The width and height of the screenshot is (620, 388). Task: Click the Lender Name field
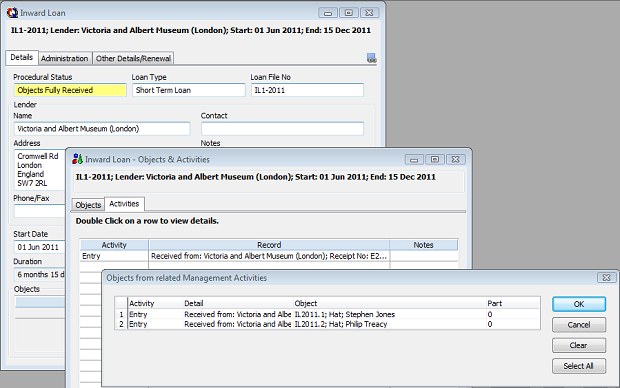[x=102, y=129]
